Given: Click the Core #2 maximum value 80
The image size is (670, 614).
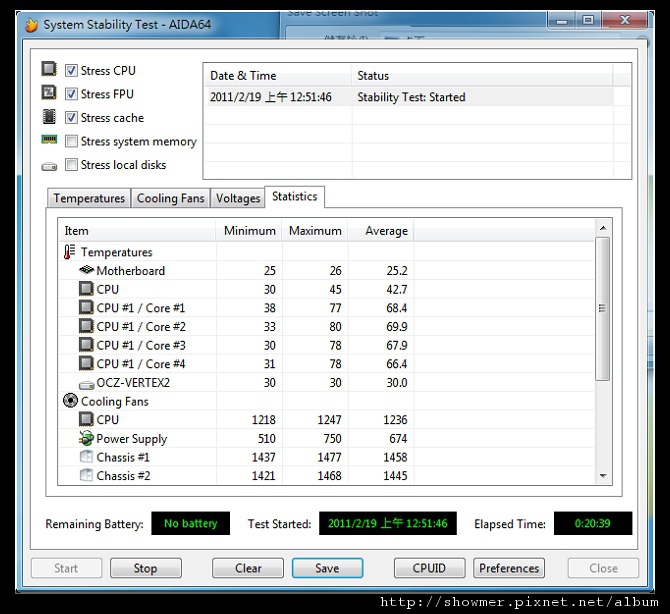Looking at the screenshot, I should [x=335, y=326].
